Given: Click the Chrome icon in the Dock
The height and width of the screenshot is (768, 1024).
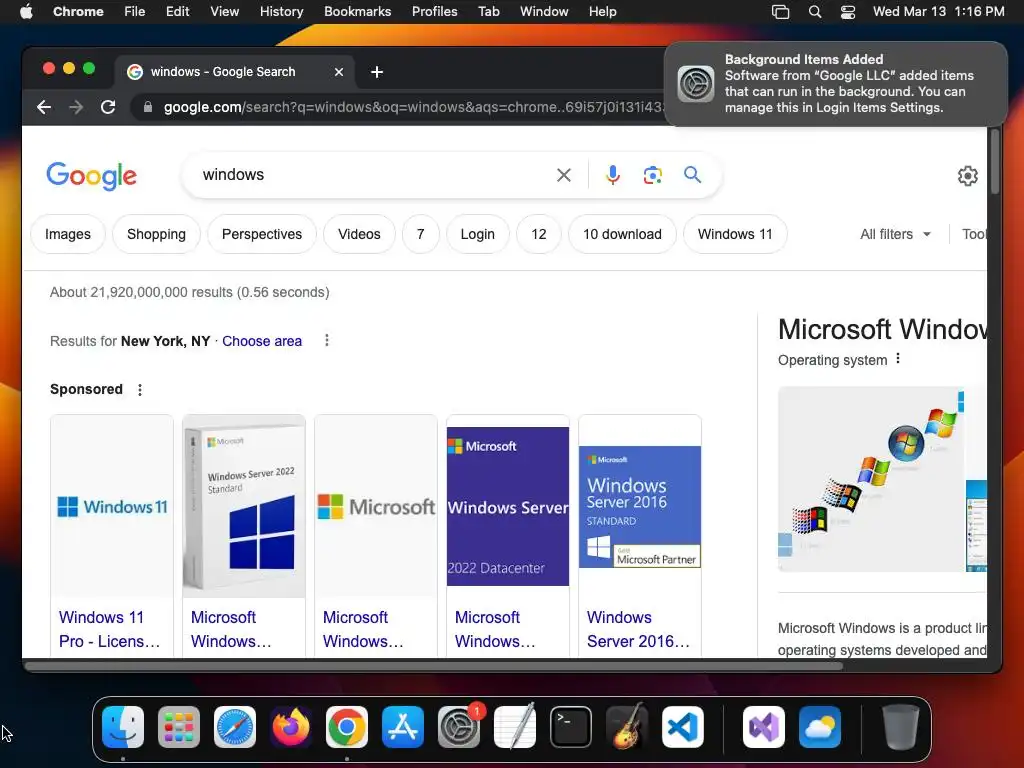Looking at the screenshot, I should click(347, 727).
